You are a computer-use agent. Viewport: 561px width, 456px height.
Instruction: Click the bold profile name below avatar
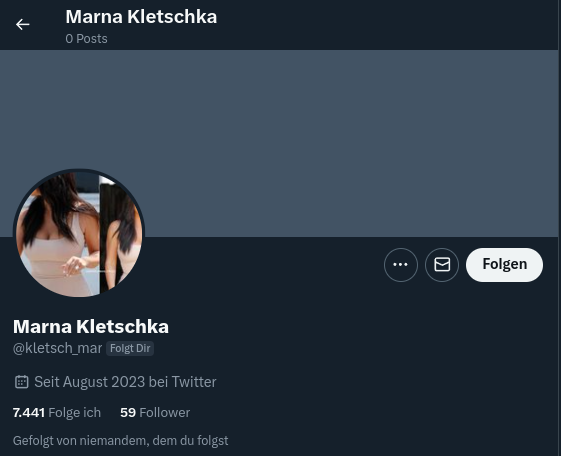91,327
